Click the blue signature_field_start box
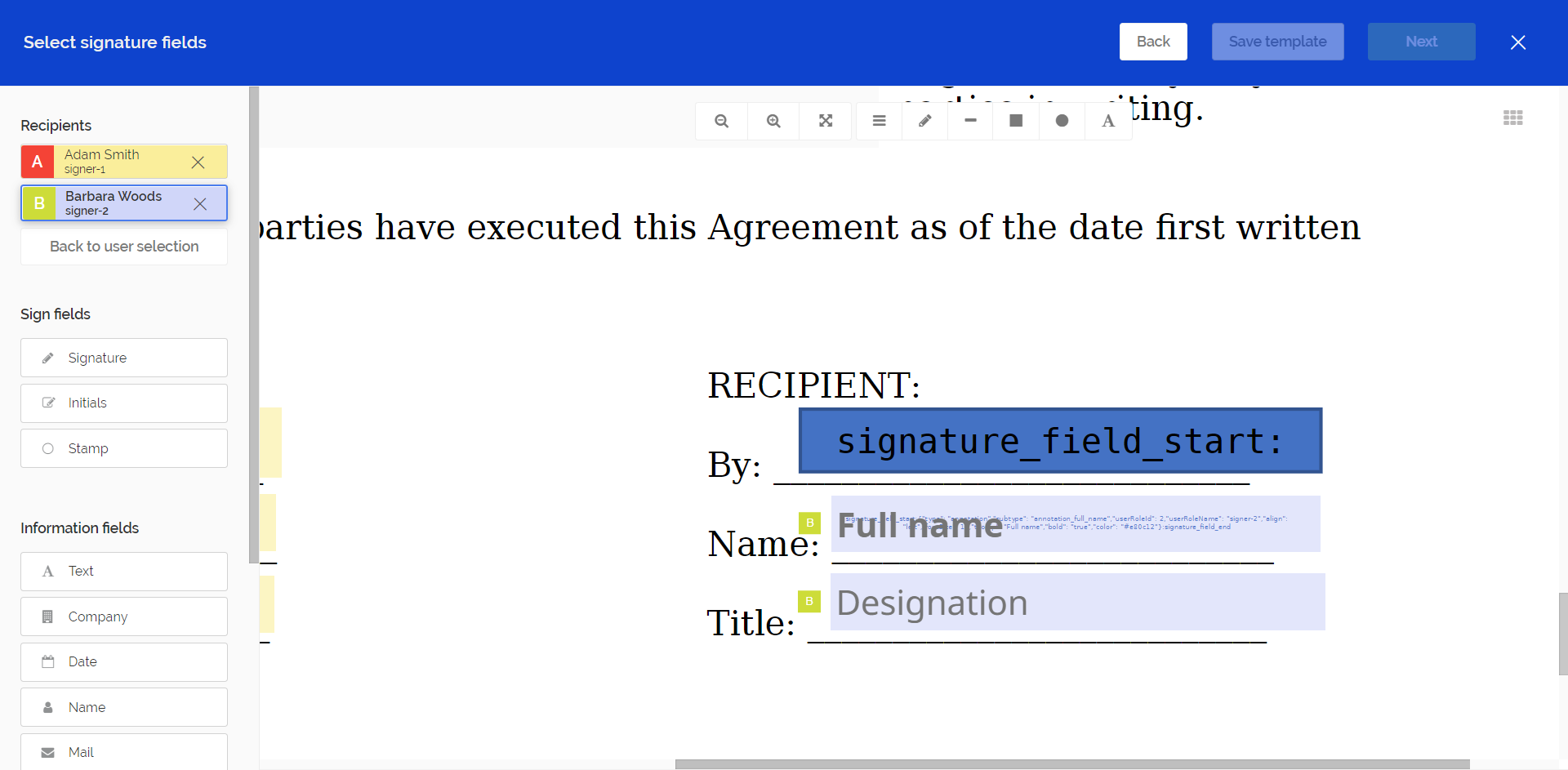The width and height of the screenshot is (1568, 770). [1060, 441]
